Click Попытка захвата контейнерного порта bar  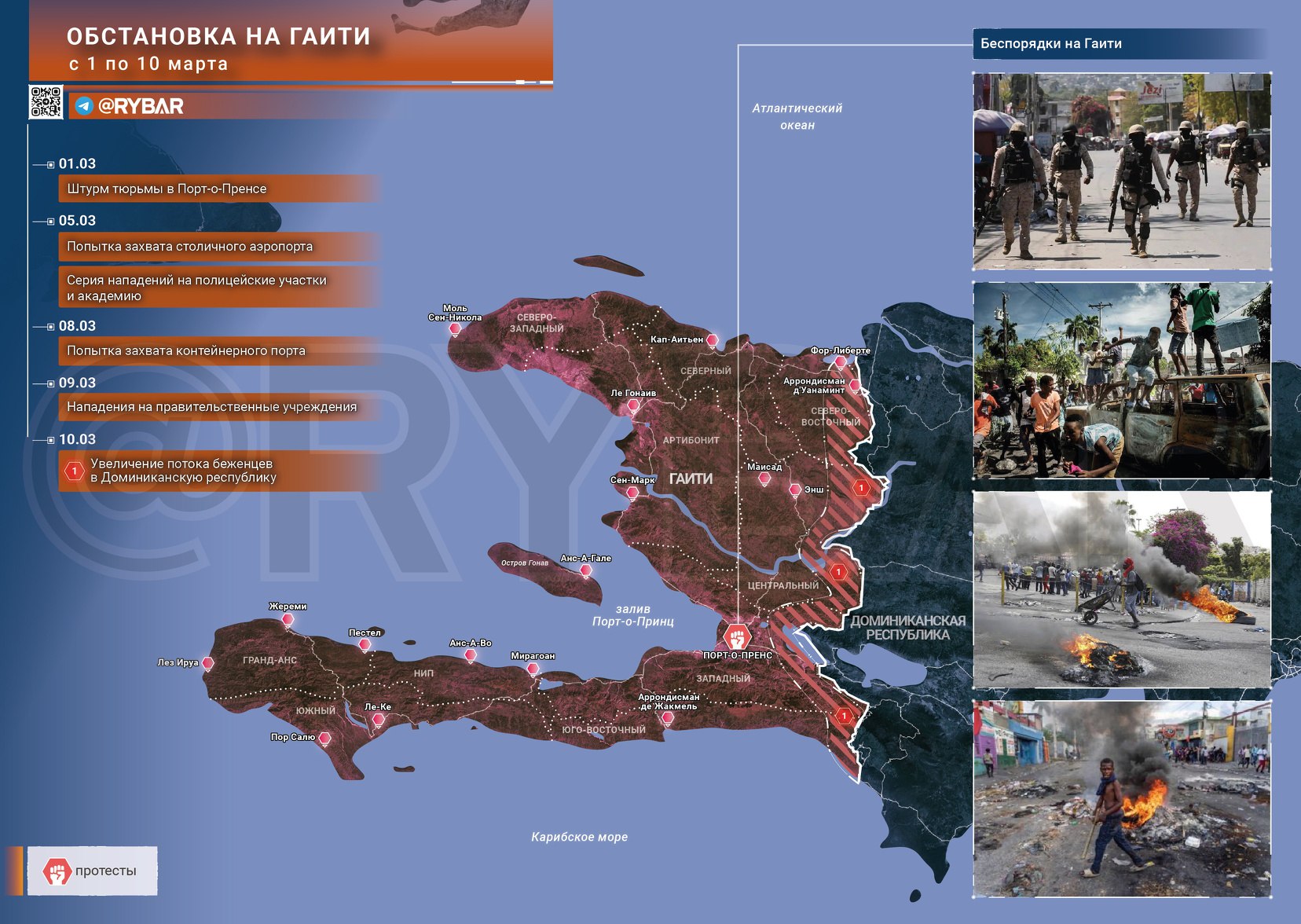click(220, 350)
